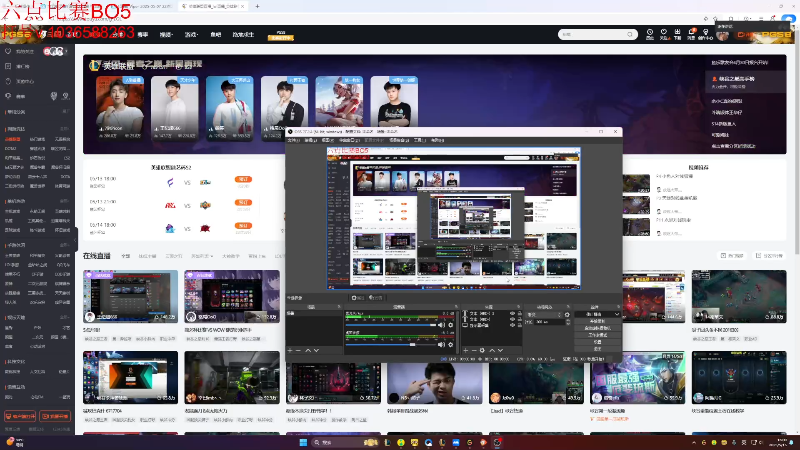Hide the second text source with its eye icon

tap(512, 319)
